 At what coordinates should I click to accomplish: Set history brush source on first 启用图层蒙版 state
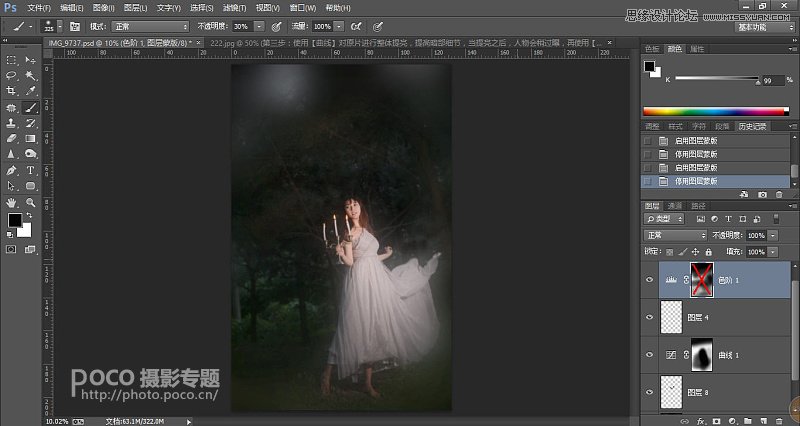coord(647,141)
